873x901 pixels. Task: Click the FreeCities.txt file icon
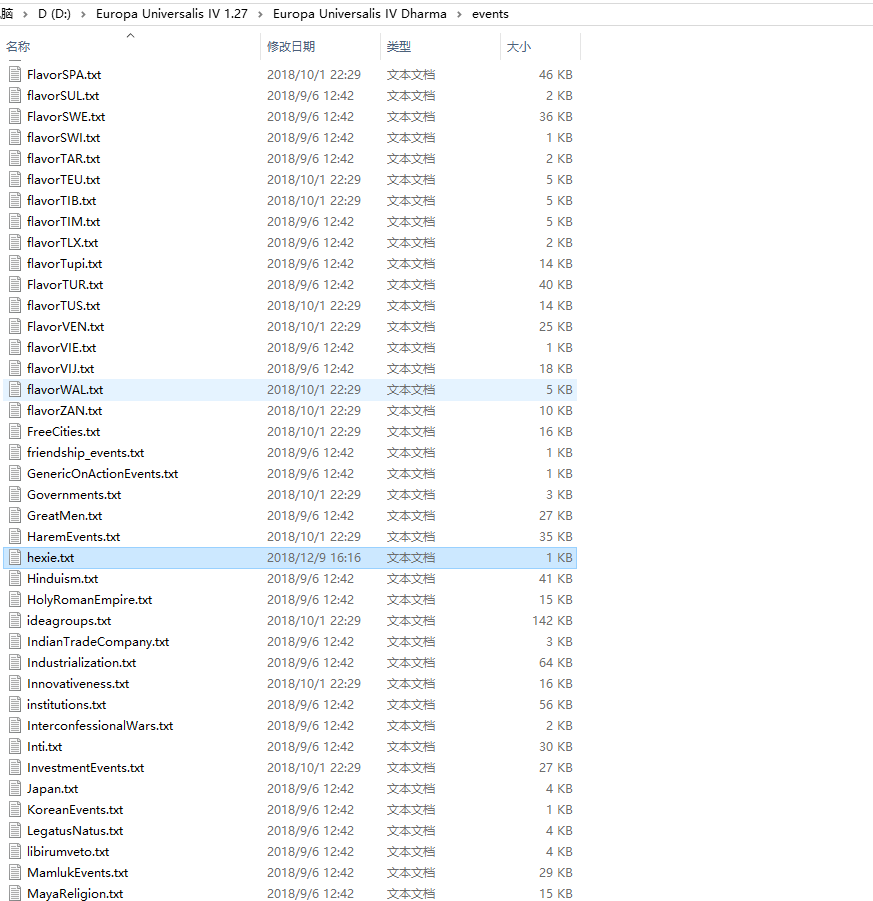15,432
